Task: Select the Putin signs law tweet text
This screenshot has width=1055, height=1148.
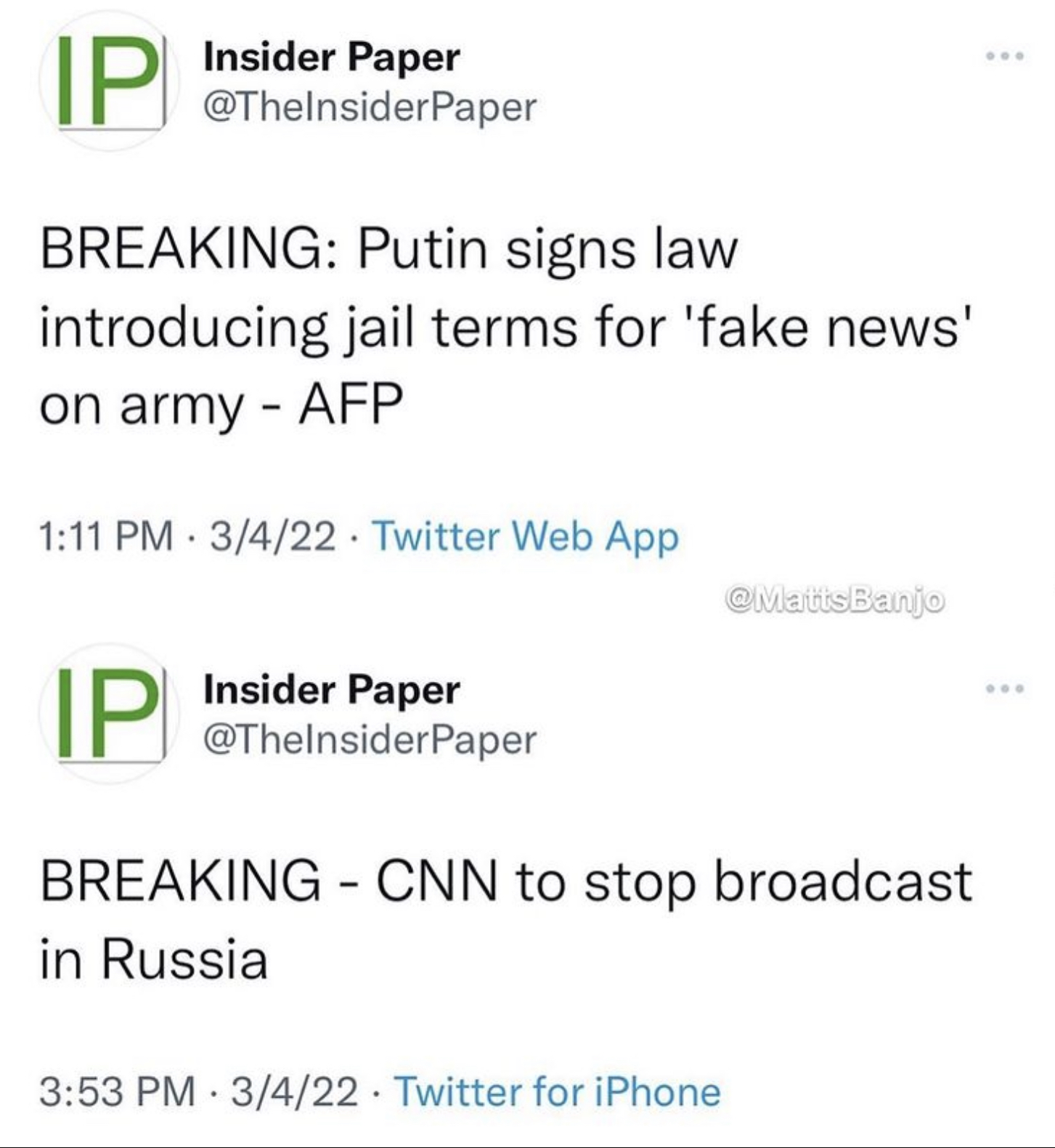Action: point(506,327)
